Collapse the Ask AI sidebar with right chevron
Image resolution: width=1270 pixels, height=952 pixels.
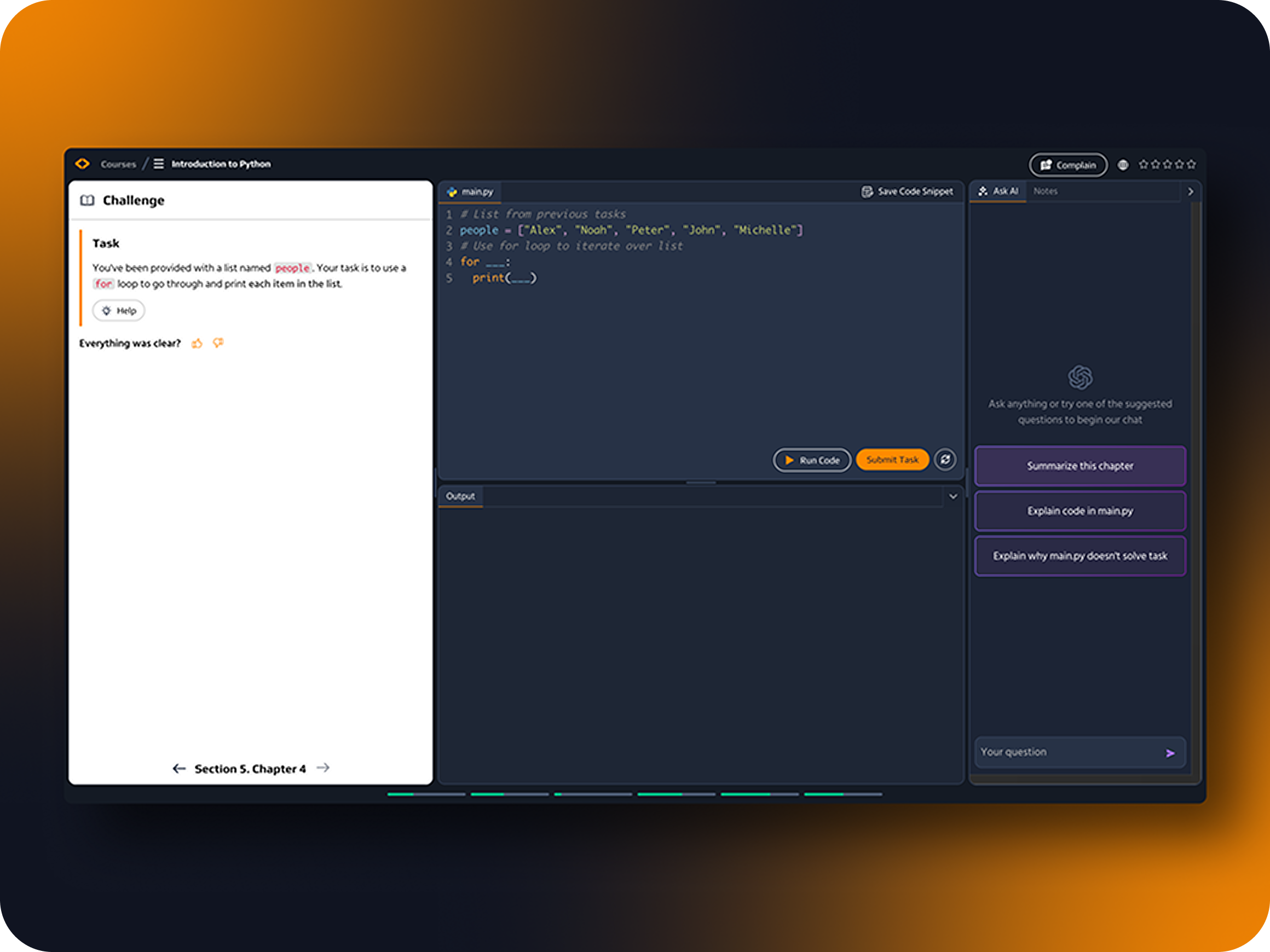(x=1191, y=191)
